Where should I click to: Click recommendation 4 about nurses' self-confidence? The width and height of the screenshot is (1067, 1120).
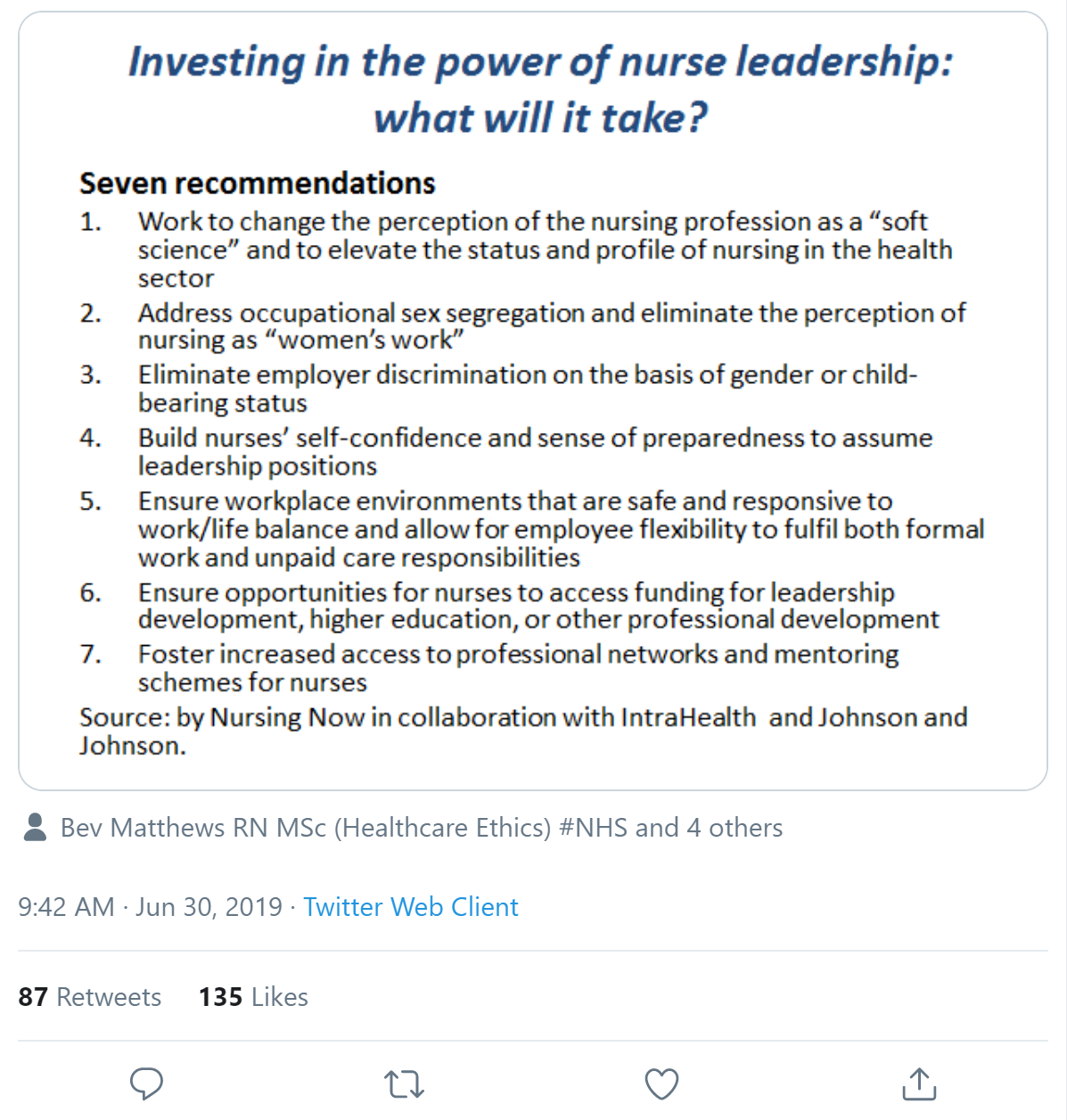tap(535, 452)
